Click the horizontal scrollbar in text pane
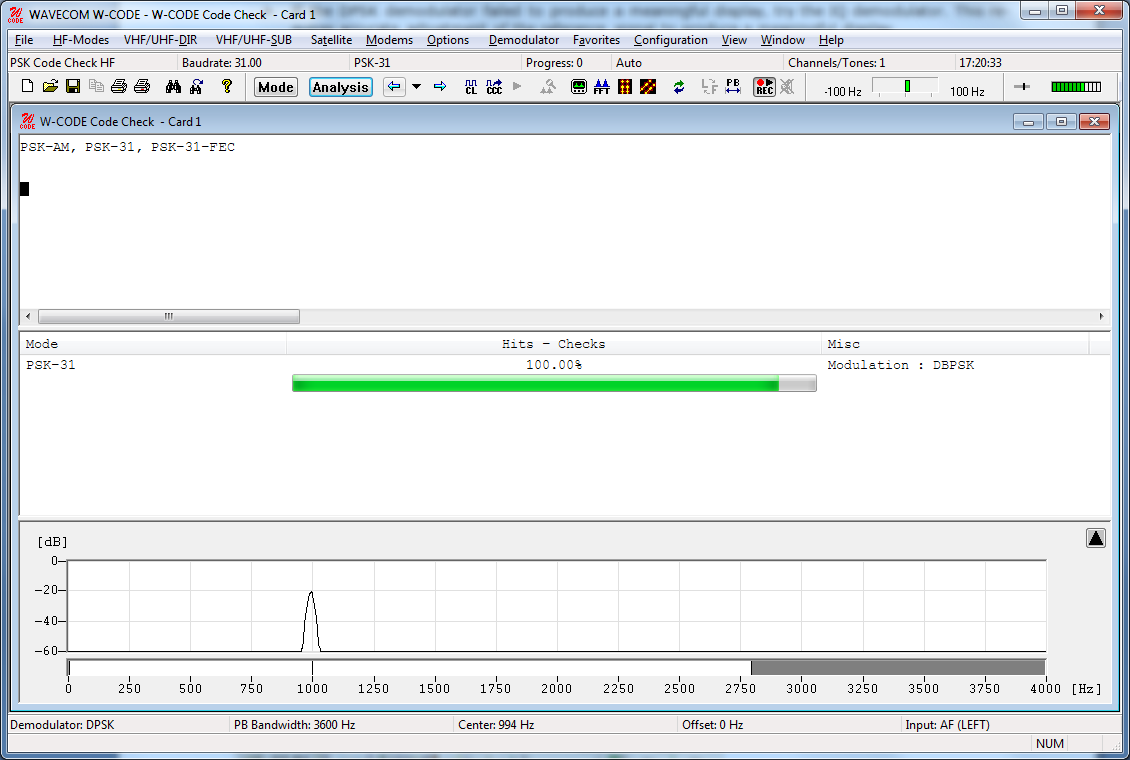This screenshot has height=760, width=1130. [x=168, y=317]
